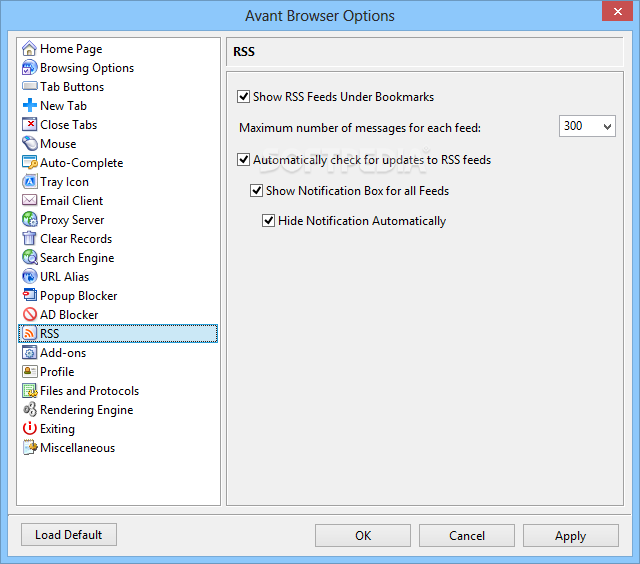Screen dimensions: 640x564
Task: Disable Show Notification Box for all Feeds
Action: coord(256,191)
